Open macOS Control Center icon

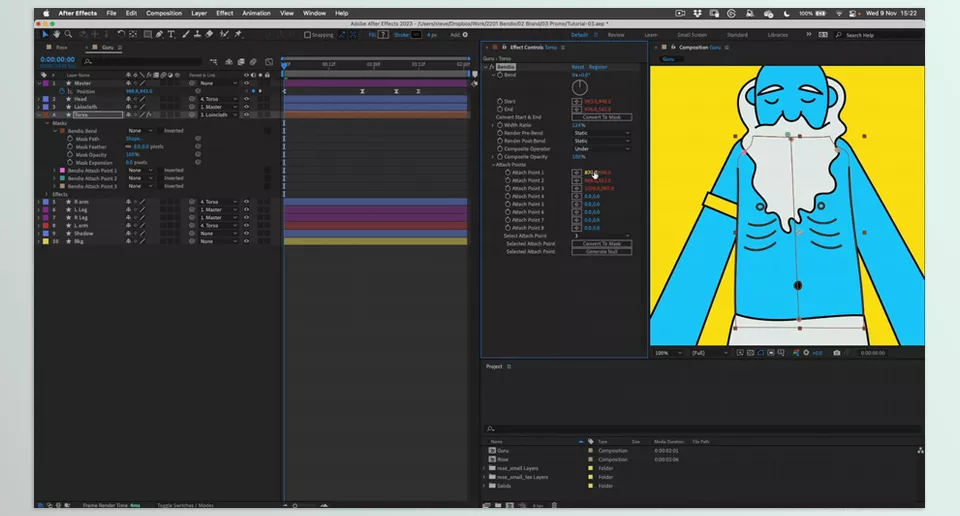tap(852, 13)
